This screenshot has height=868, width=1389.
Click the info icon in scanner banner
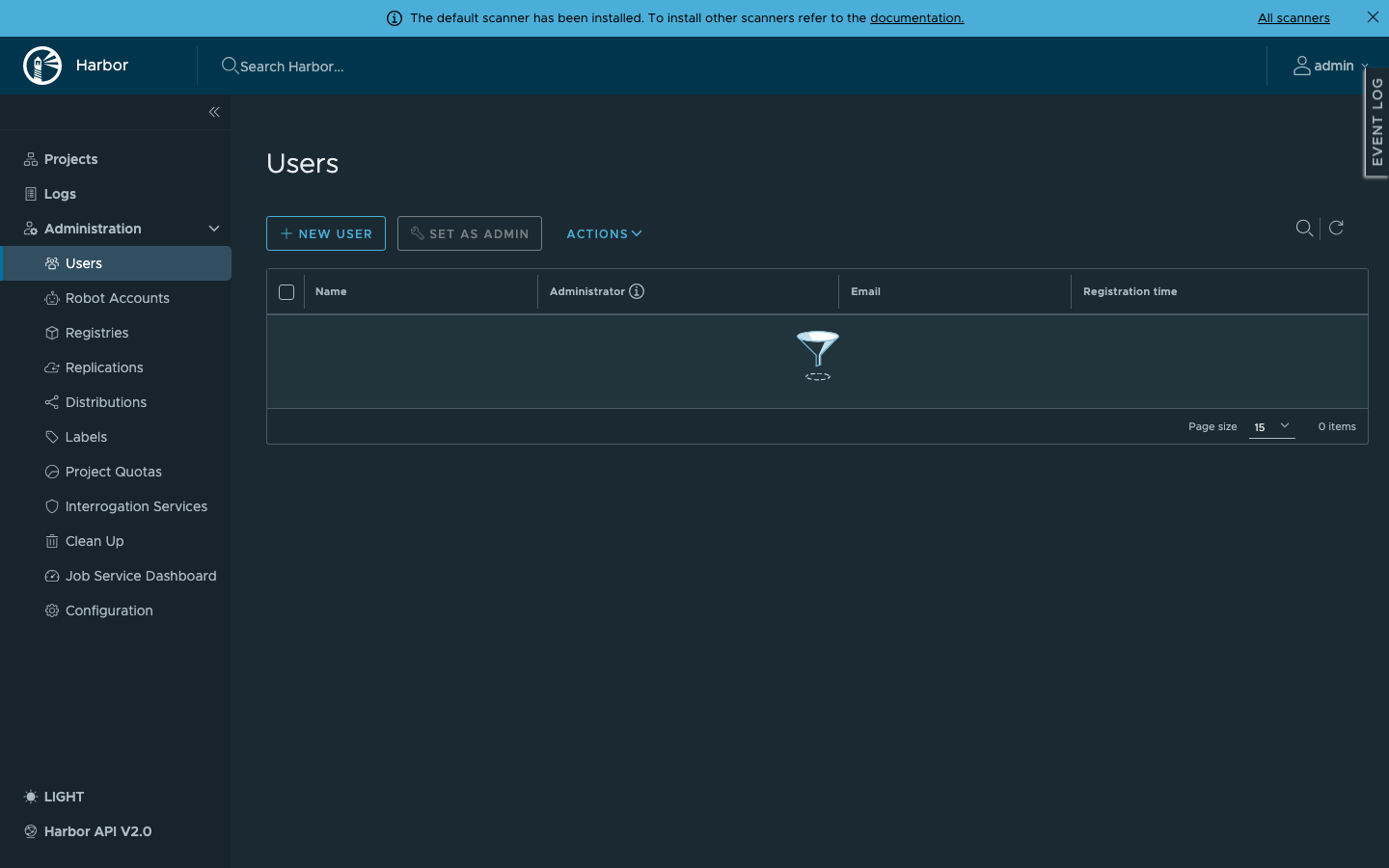tap(395, 18)
